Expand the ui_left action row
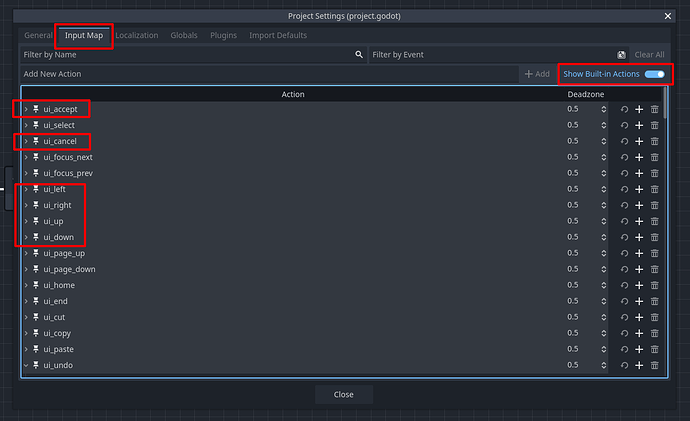 [x=26, y=189]
